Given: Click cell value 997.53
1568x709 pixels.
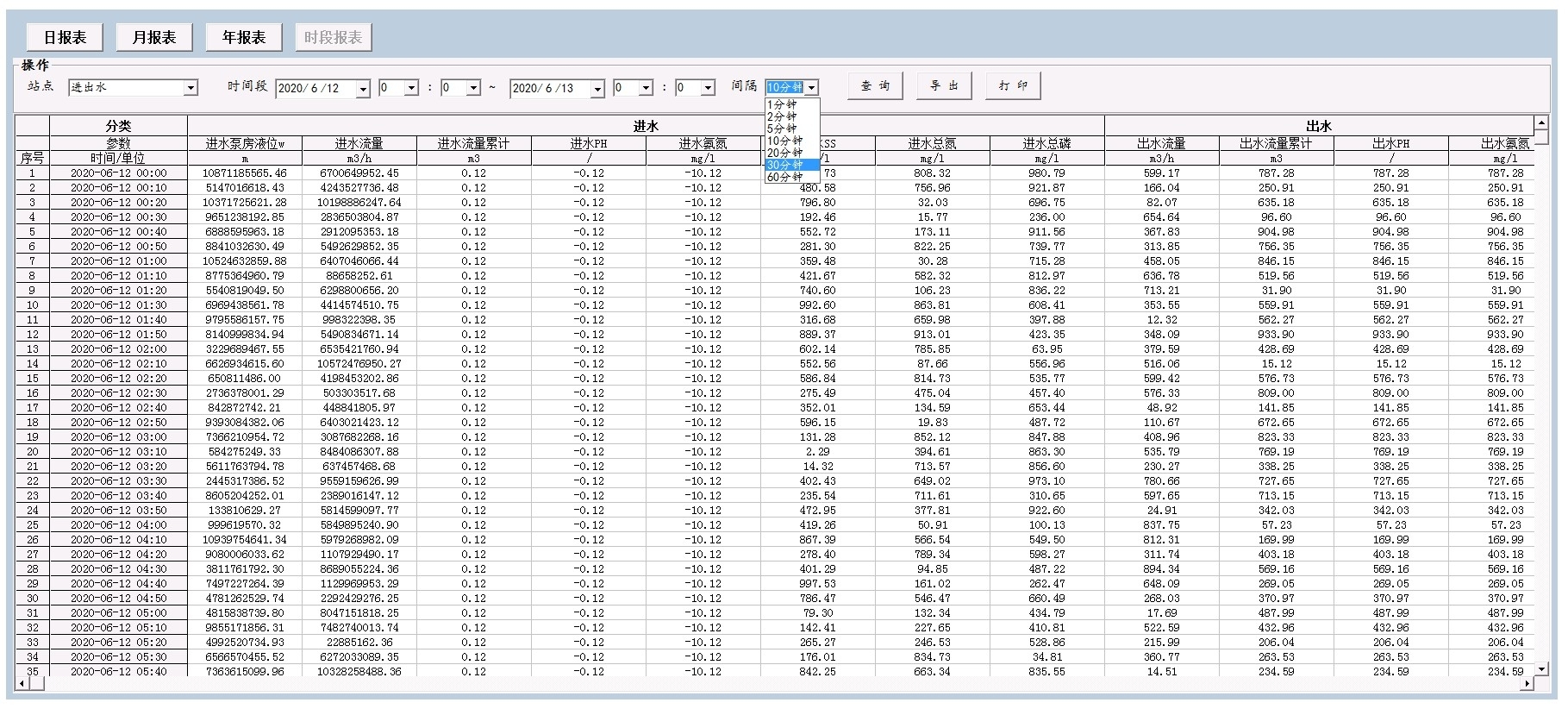Looking at the screenshot, I should (x=817, y=584).
